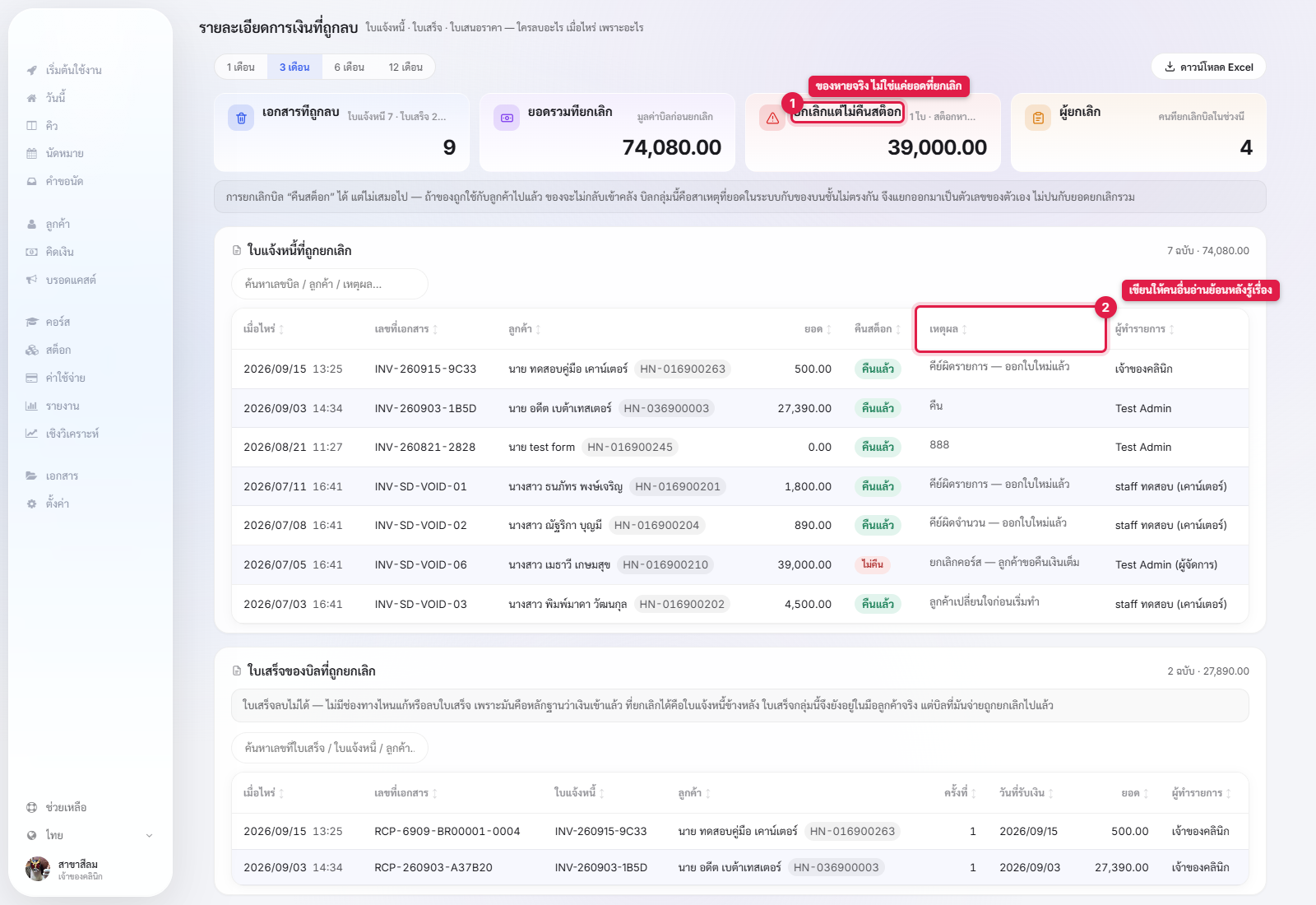Sort receipts by วันที่รับเงิน column

[x=1026, y=793]
